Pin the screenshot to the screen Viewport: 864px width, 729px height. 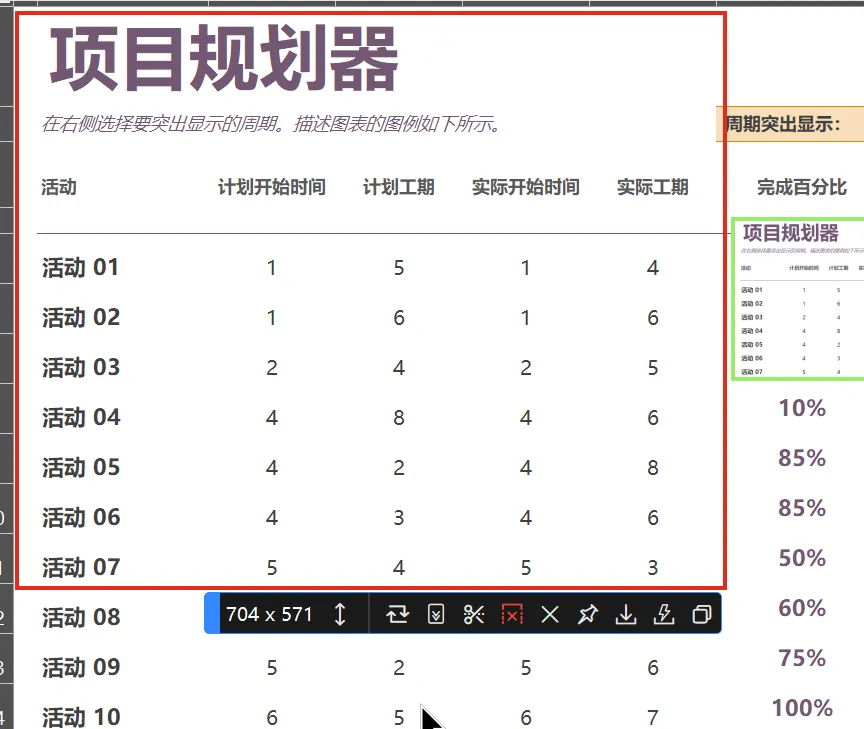tap(588, 615)
